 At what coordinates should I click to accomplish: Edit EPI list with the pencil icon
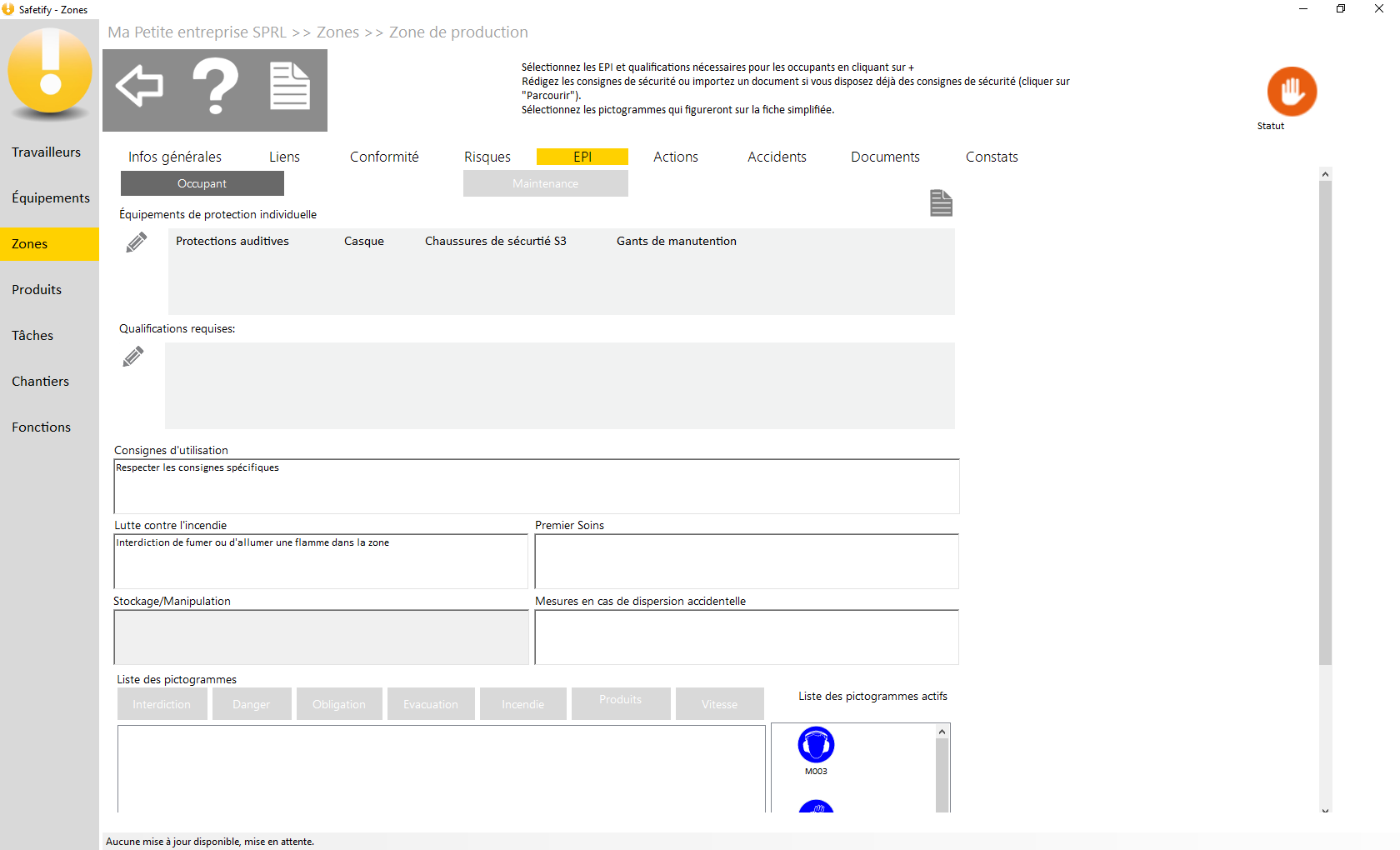pos(137,242)
